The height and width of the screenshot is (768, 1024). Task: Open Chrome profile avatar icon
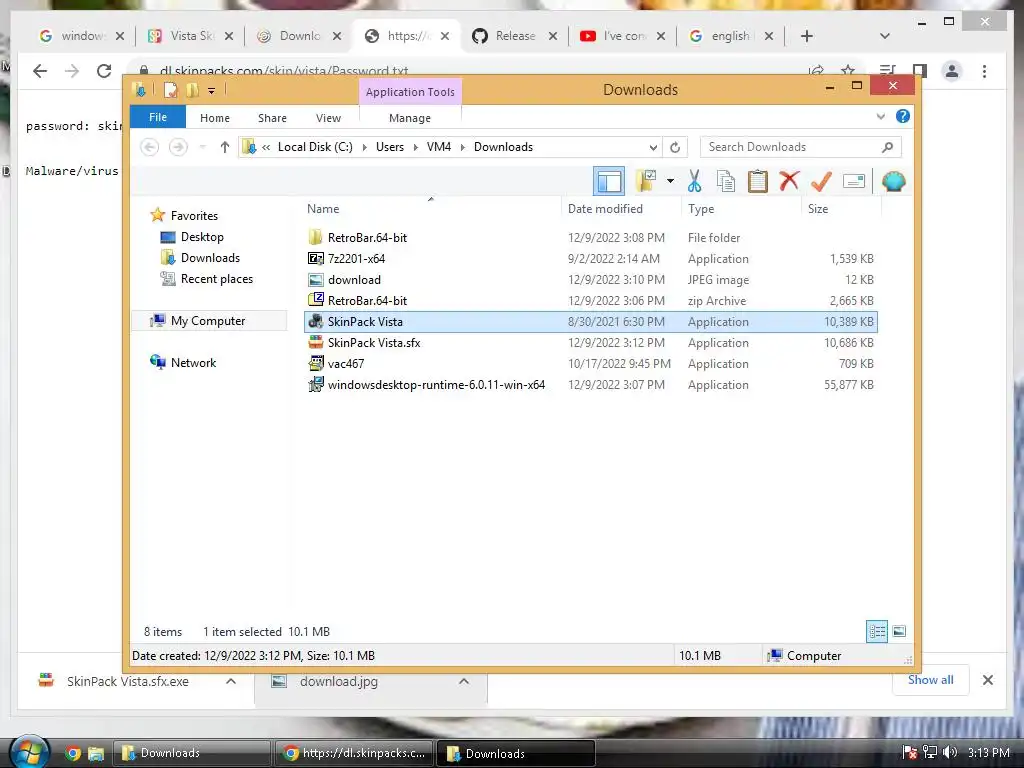[x=952, y=71]
